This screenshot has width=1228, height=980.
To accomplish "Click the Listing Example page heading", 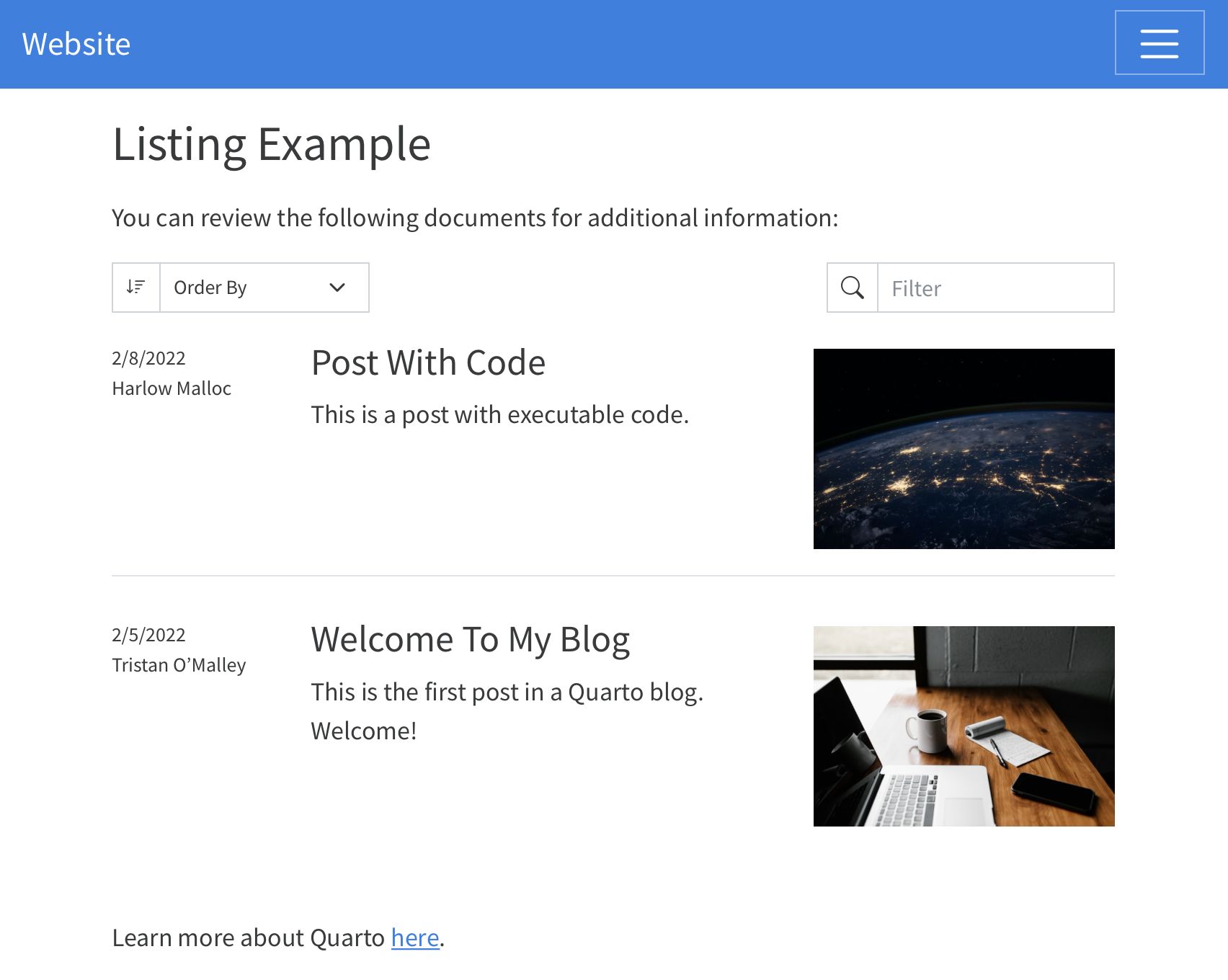I will point(271,143).
